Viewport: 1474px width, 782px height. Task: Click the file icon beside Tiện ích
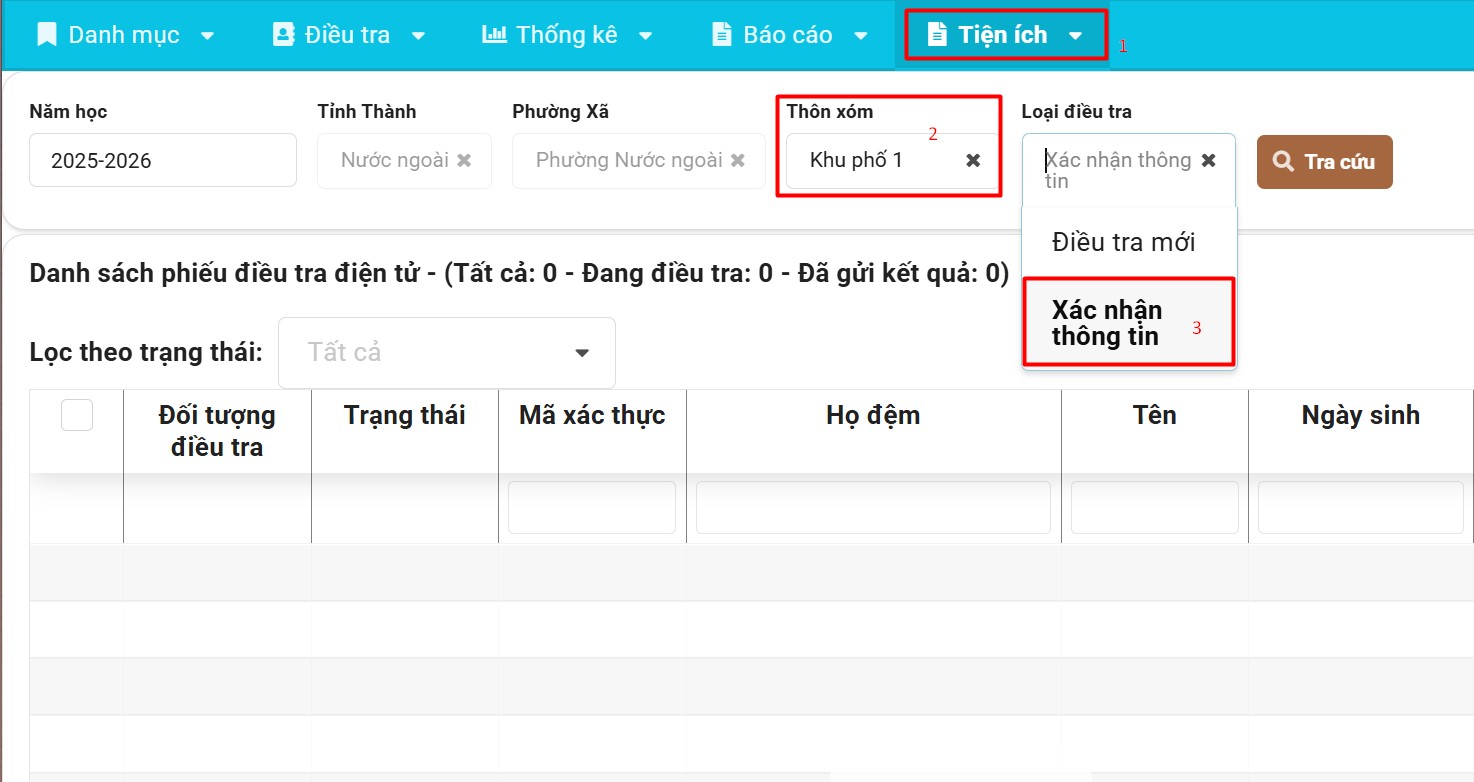click(937, 35)
